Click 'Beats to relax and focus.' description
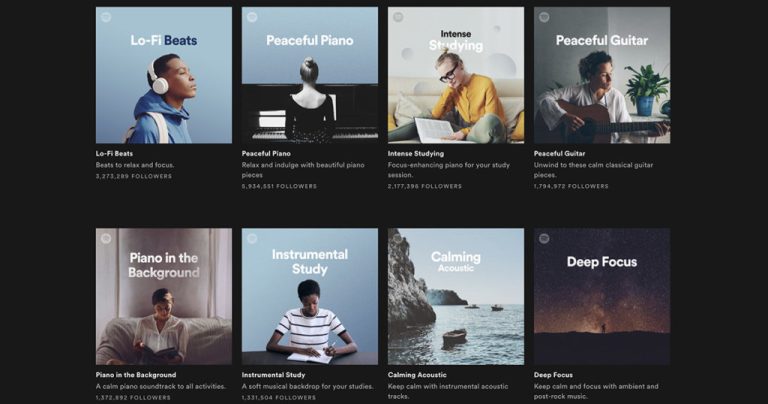 pyautogui.click(x=135, y=165)
